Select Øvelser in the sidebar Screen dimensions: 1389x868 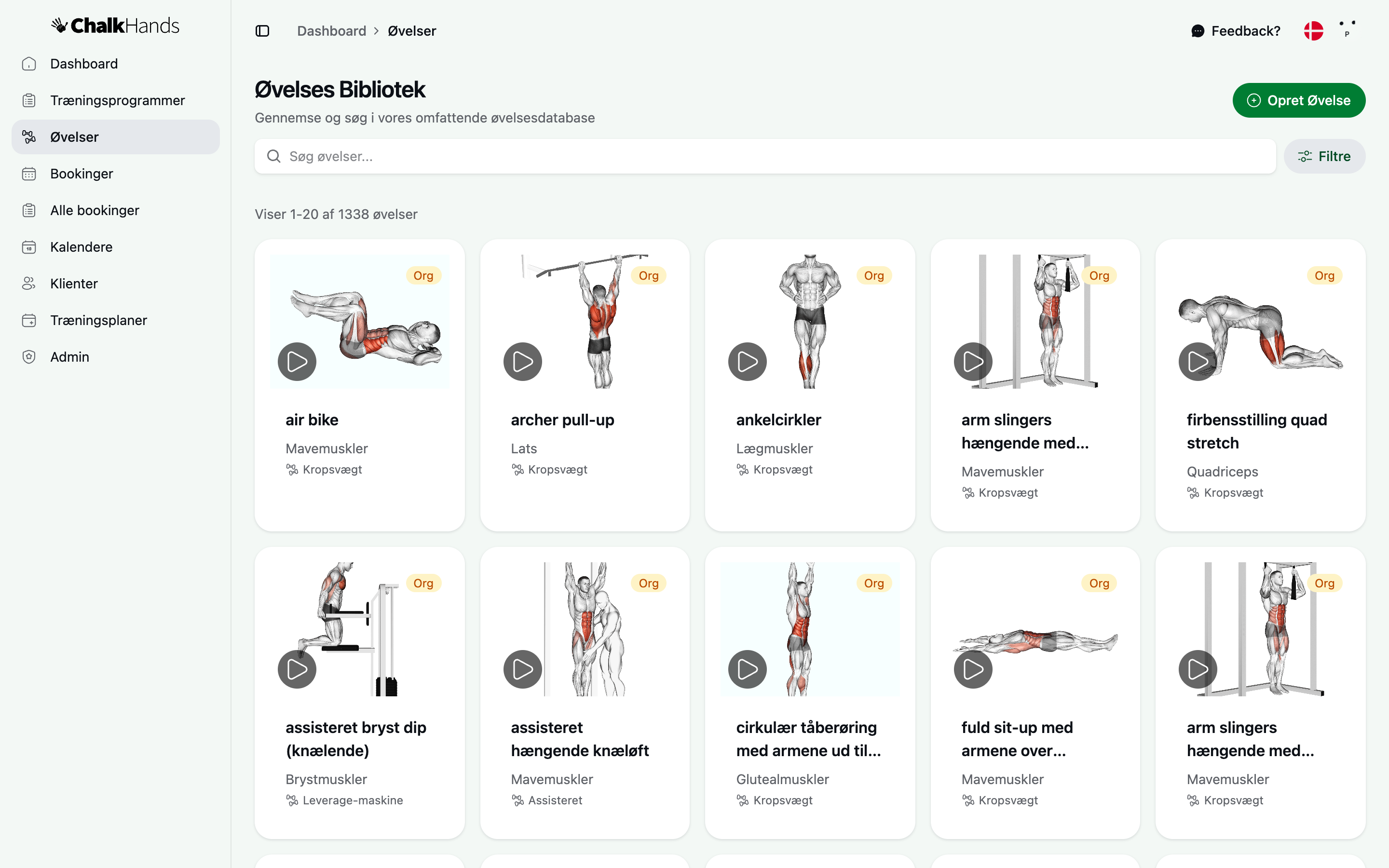(x=115, y=137)
